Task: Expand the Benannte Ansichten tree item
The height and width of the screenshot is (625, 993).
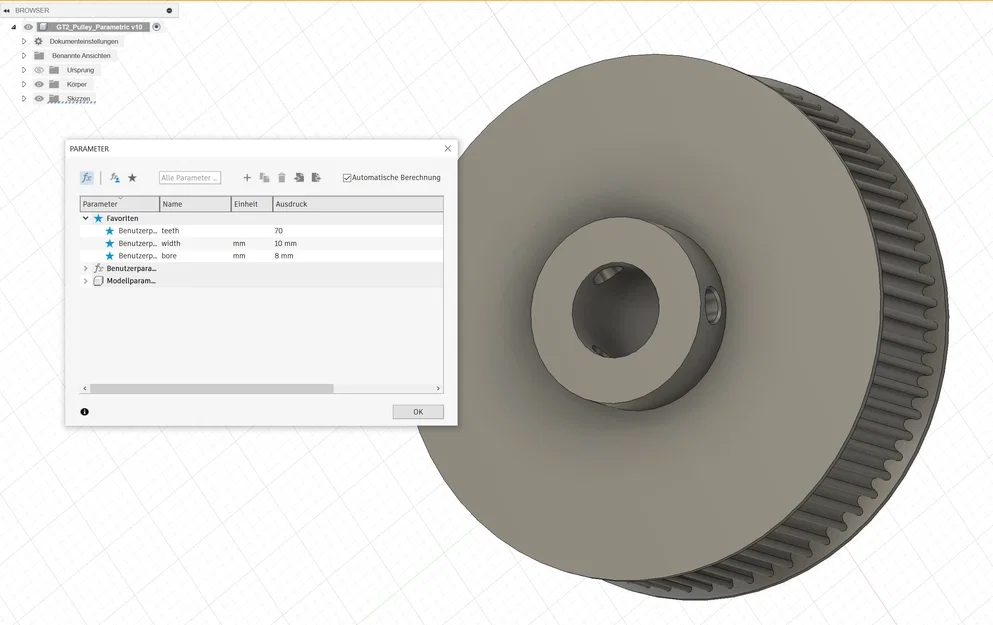Action: click(x=24, y=56)
